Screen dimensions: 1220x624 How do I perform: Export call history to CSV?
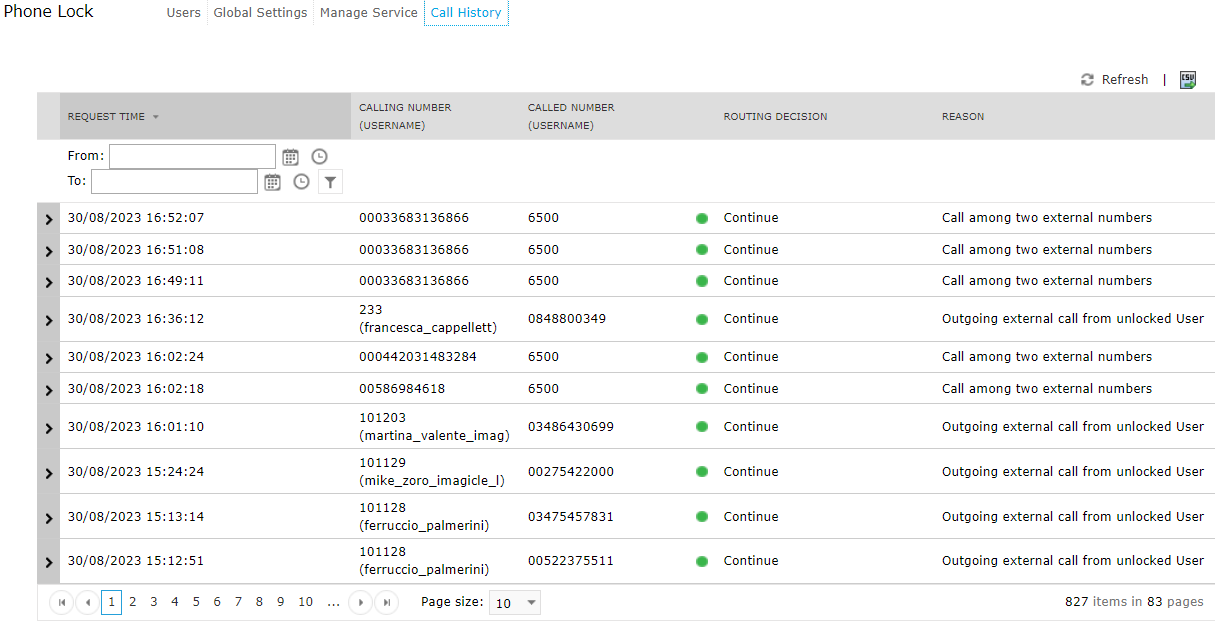pyautogui.click(x=1187, y=80)
